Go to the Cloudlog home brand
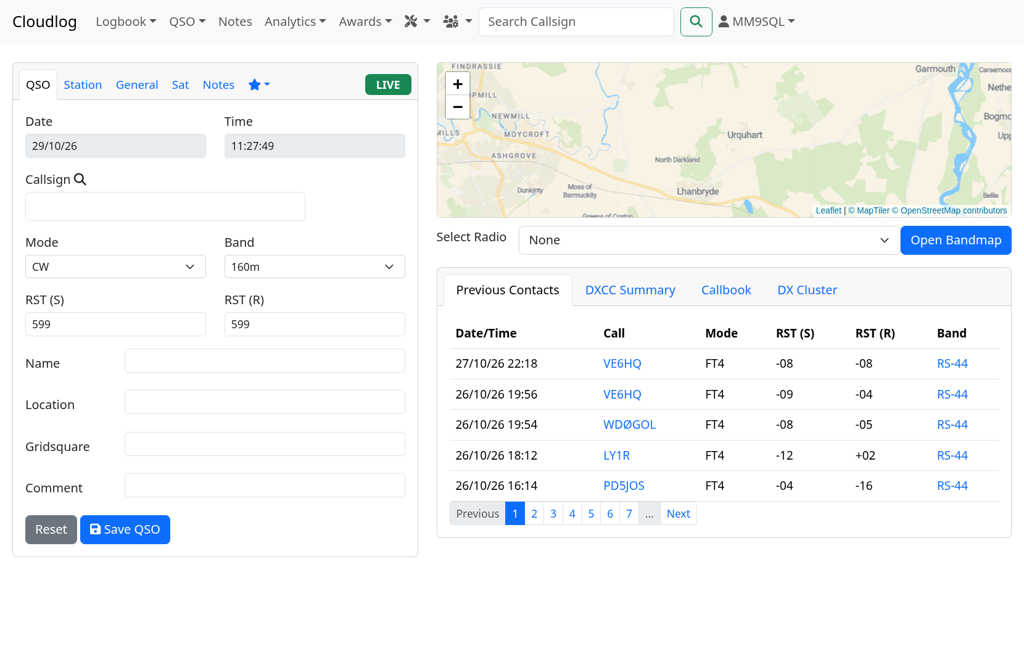This screenshot has height=646, width=1024. click(x=44, y=22)
